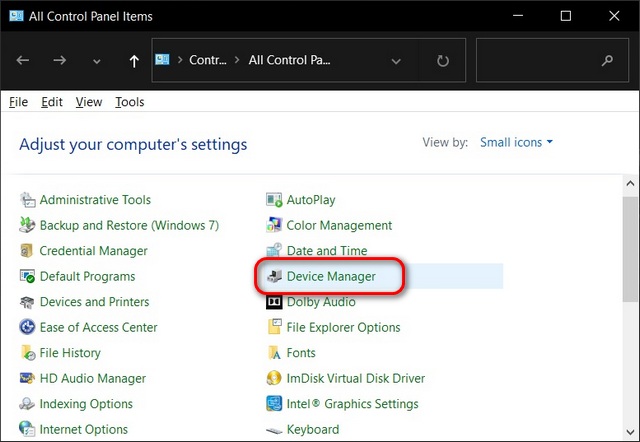The image size is (640, 442).
Task: Click the ImDisk Virtual Disk Driver icon
Action: [x=274, y=378]
